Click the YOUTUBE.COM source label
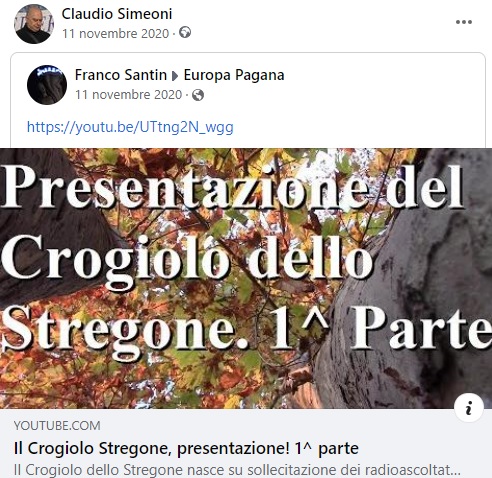 [x=57, y=426]
